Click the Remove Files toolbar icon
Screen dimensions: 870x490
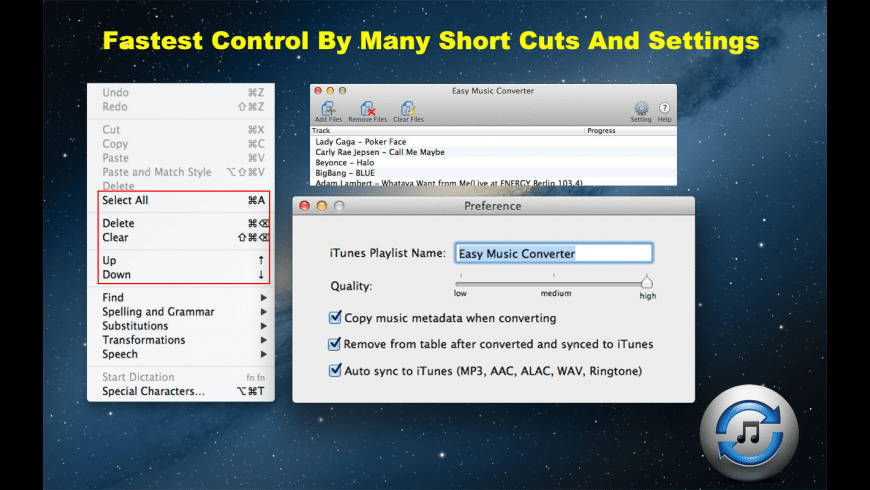pyautogui.click(x=367, y=112)
